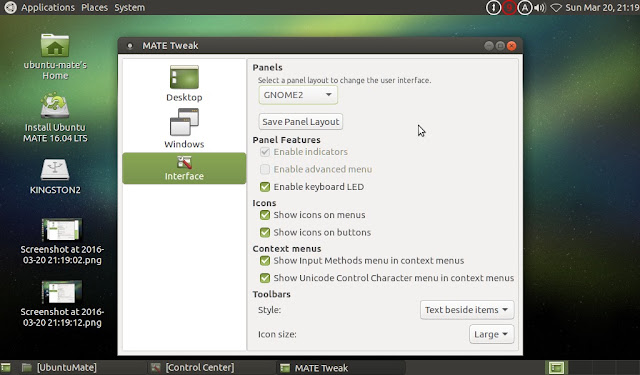Click the A caps lock indicator icon
The height and width of the screenshot is (375, 640).
tap(525, 7)
